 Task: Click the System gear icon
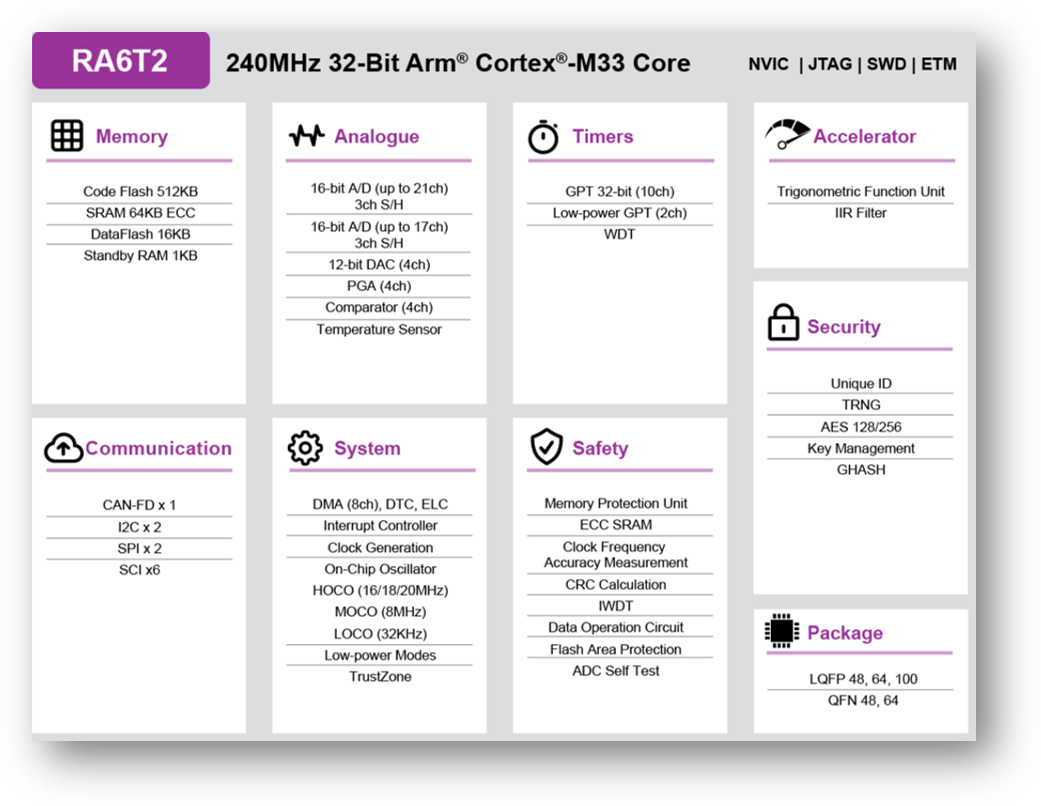(305, 447)
